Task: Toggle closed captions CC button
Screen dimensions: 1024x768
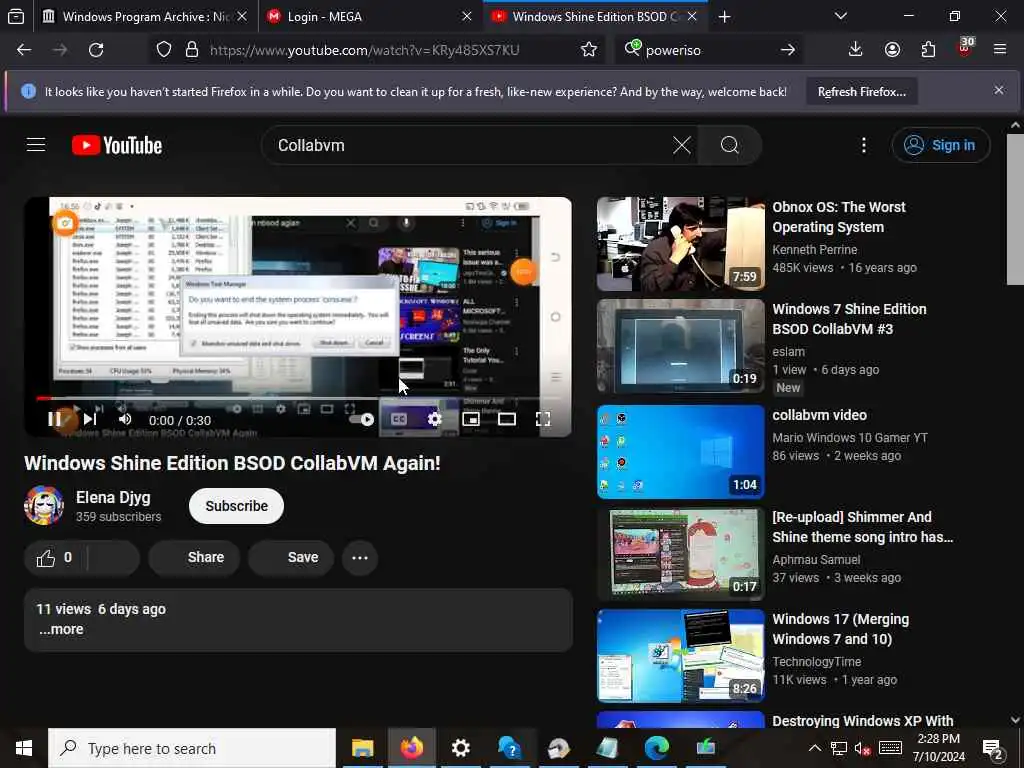Action: pyautogui.click(x=398, y=419)
